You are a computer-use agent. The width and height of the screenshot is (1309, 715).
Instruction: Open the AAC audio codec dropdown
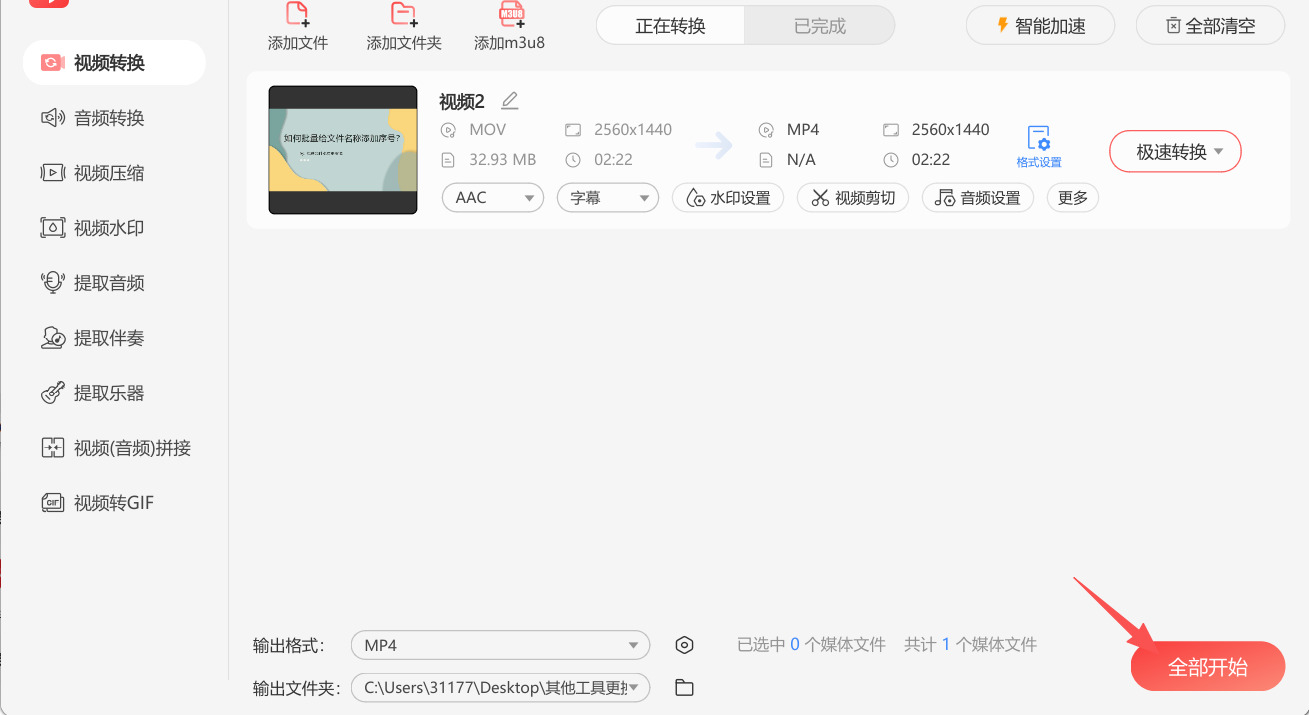(x=492, y=197)
